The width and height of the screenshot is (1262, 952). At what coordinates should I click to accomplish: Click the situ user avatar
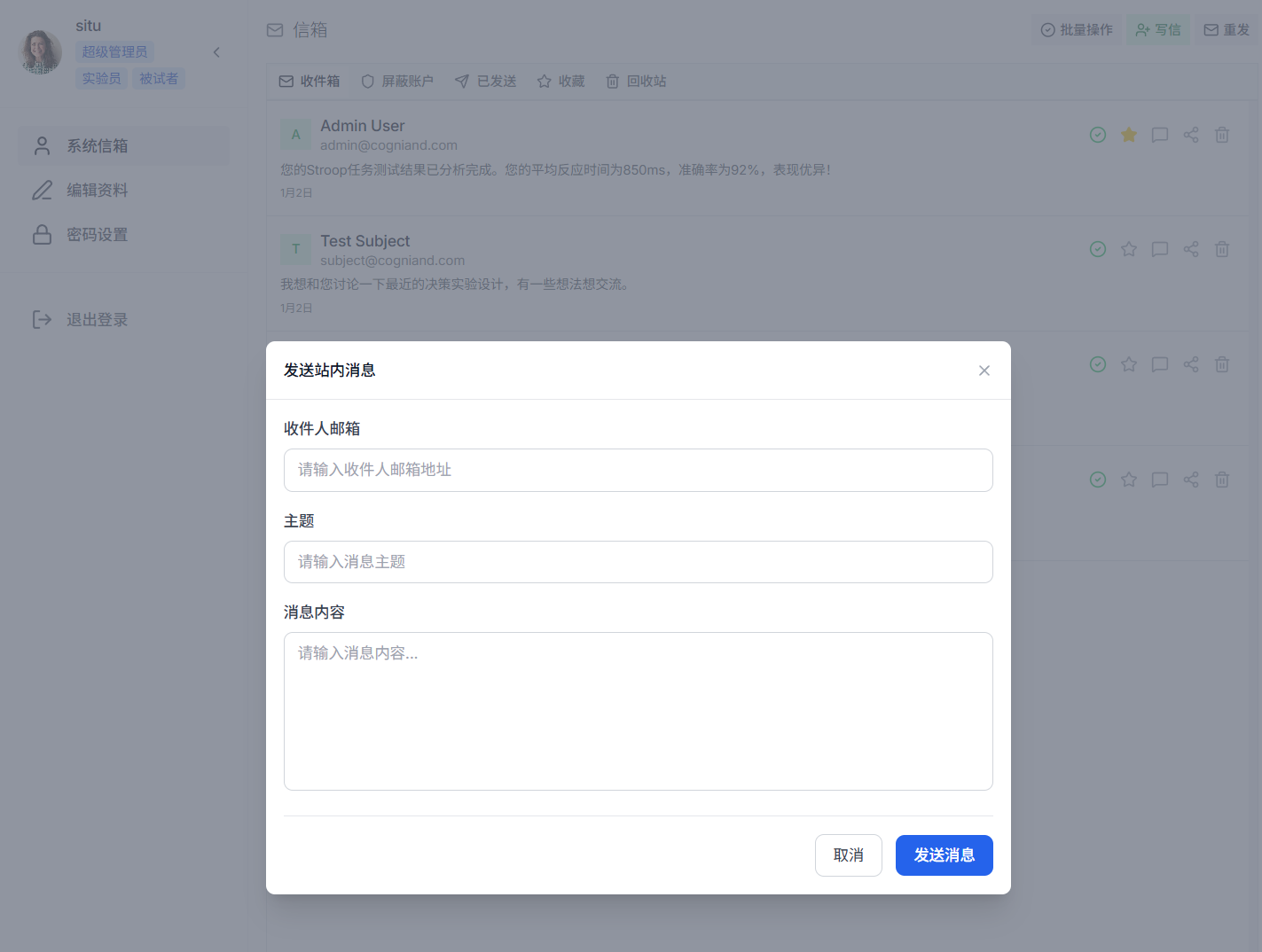coord(41,52)
